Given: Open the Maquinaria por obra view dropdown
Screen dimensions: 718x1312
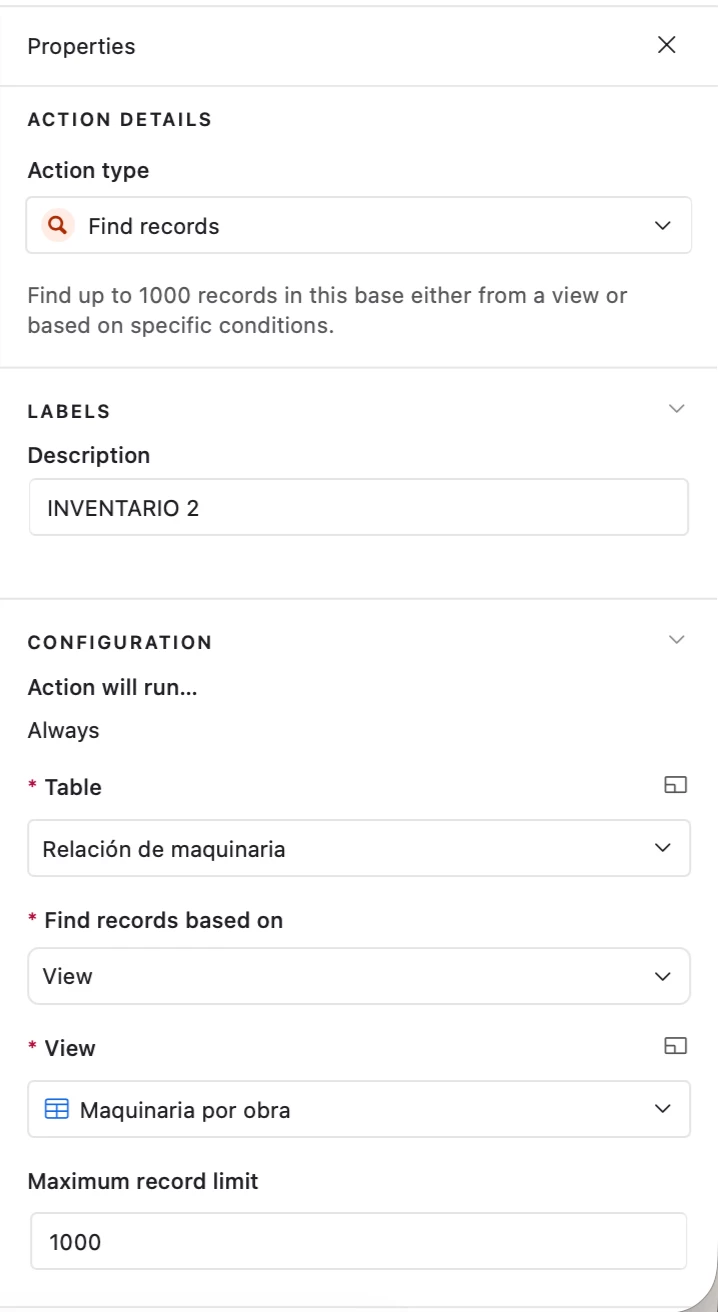Looking at the screenshot, I should click(358, 1108).
